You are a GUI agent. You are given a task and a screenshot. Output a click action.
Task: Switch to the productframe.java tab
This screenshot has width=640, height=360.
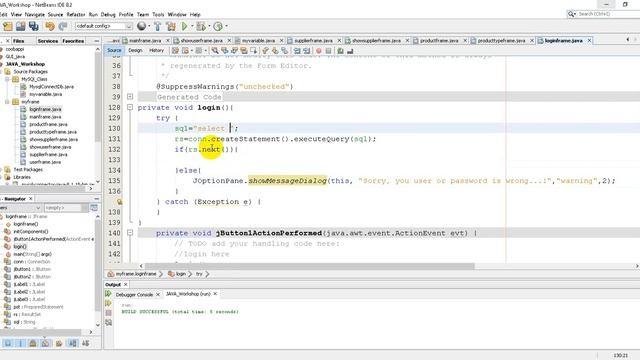coord(439,40)
